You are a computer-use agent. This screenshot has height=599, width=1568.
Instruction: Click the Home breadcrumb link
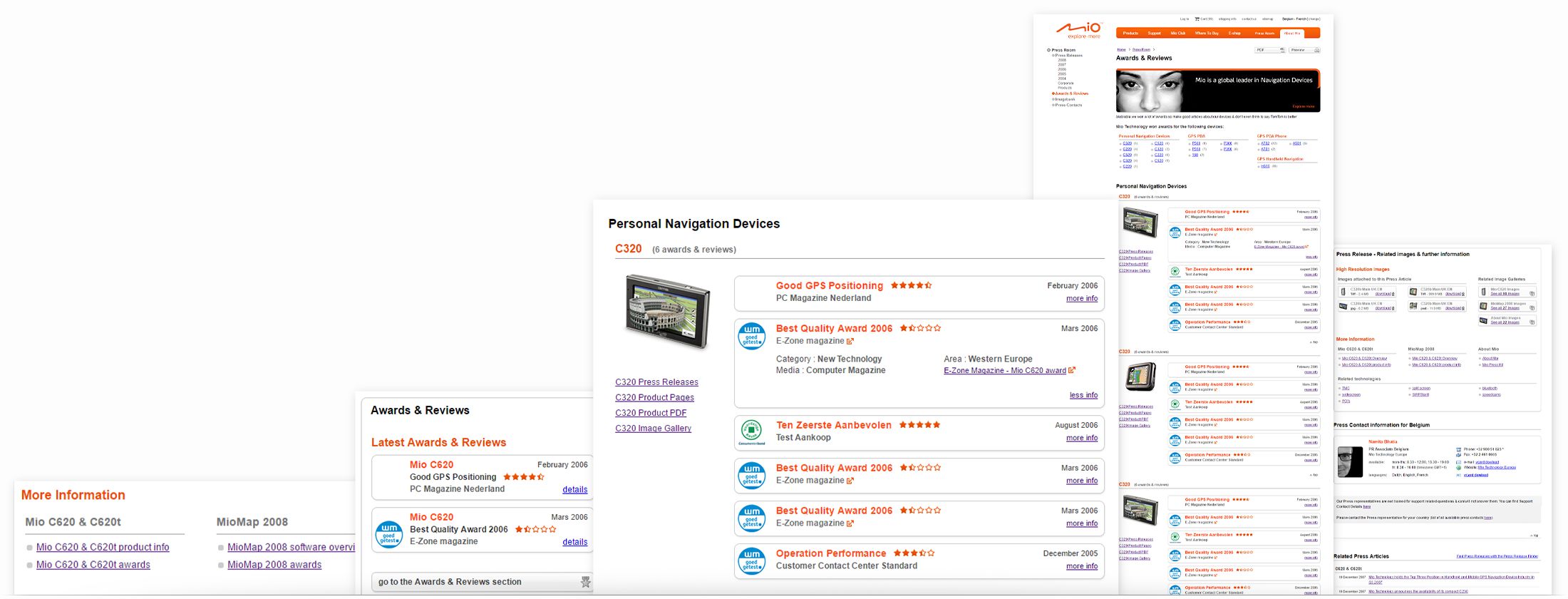(1121, 50)
